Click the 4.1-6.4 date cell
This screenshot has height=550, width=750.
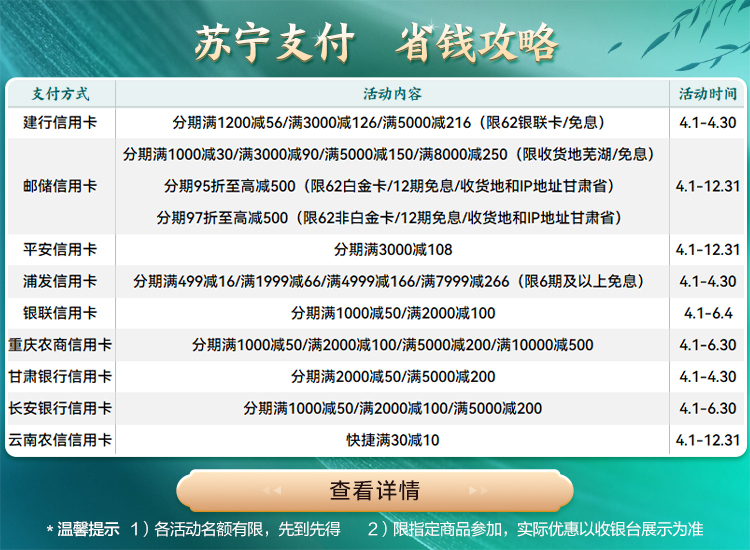pyautogui.click(x=708, y=313)
